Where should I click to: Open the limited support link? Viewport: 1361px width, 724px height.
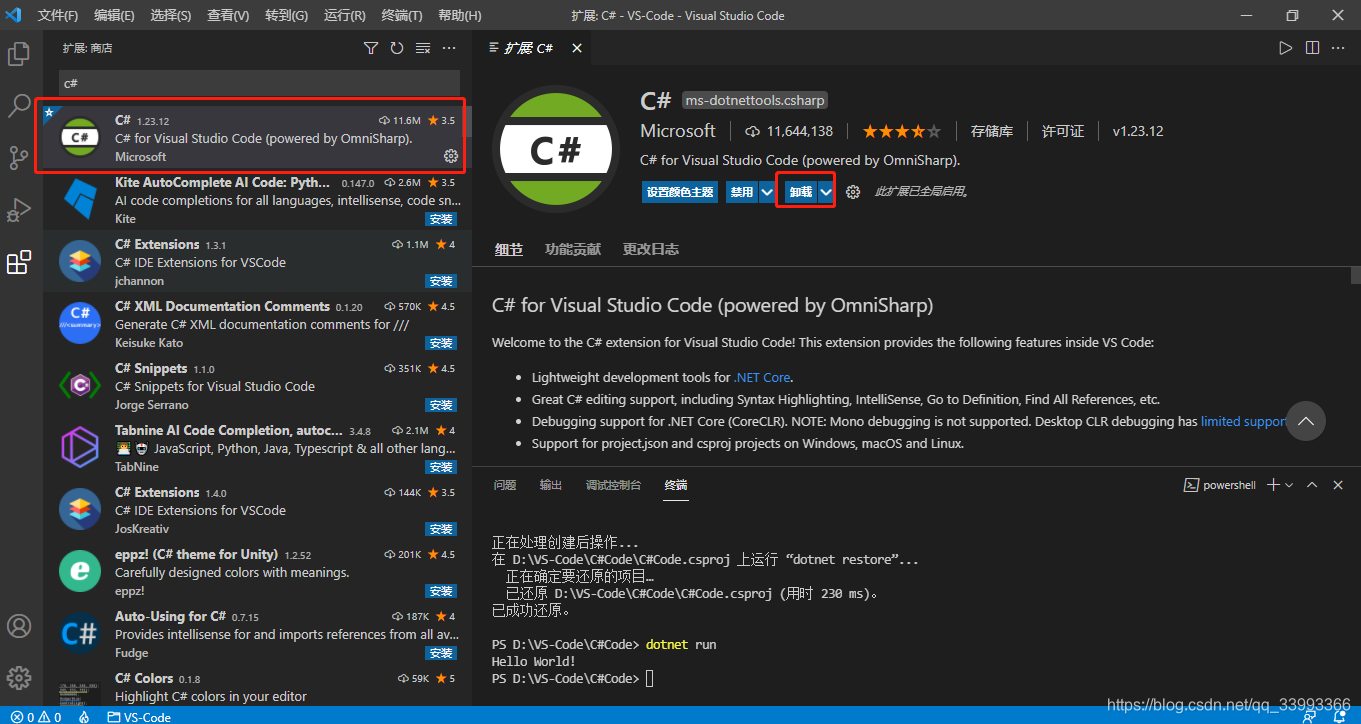pos(1244,421)
